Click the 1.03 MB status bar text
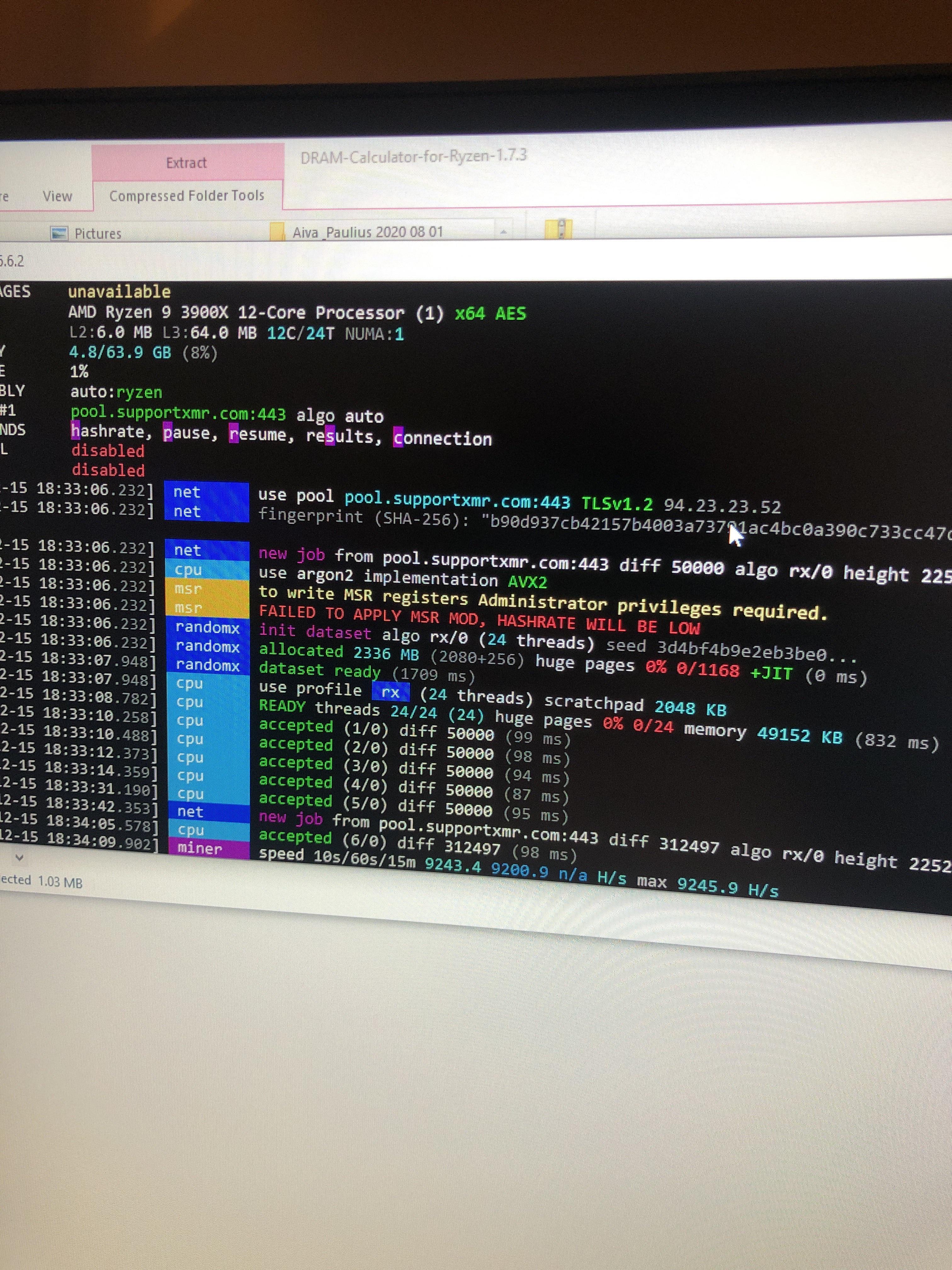This screenshot has height=1270, width=952. click(x=60, y=882)
